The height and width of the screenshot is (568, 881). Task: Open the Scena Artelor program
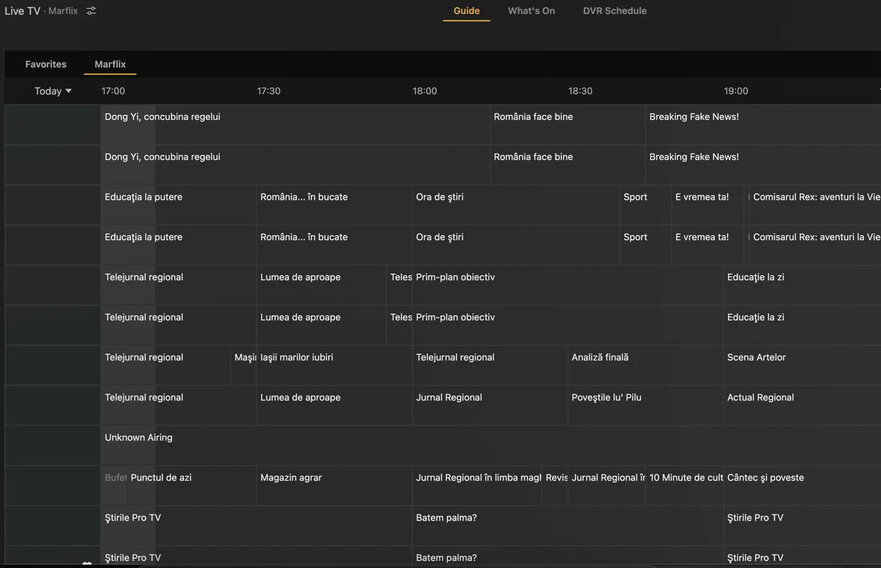point(802,365)
